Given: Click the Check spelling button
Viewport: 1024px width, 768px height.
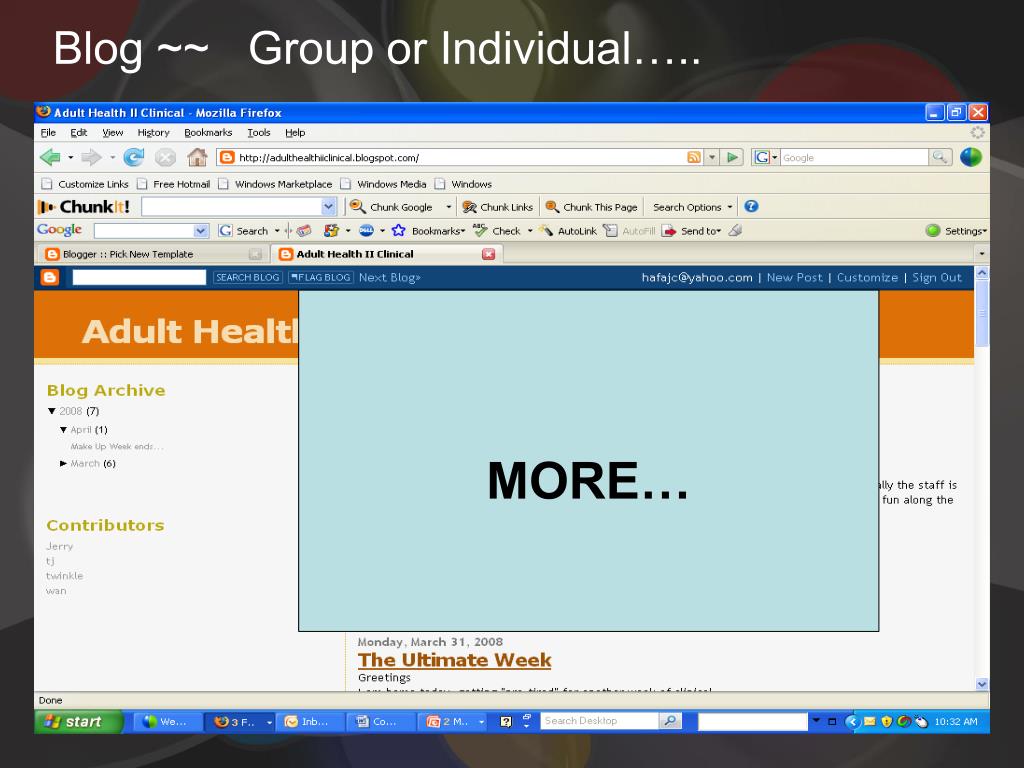Looking at the screenshot, I should pyautogui.click(x=497, y=231).
